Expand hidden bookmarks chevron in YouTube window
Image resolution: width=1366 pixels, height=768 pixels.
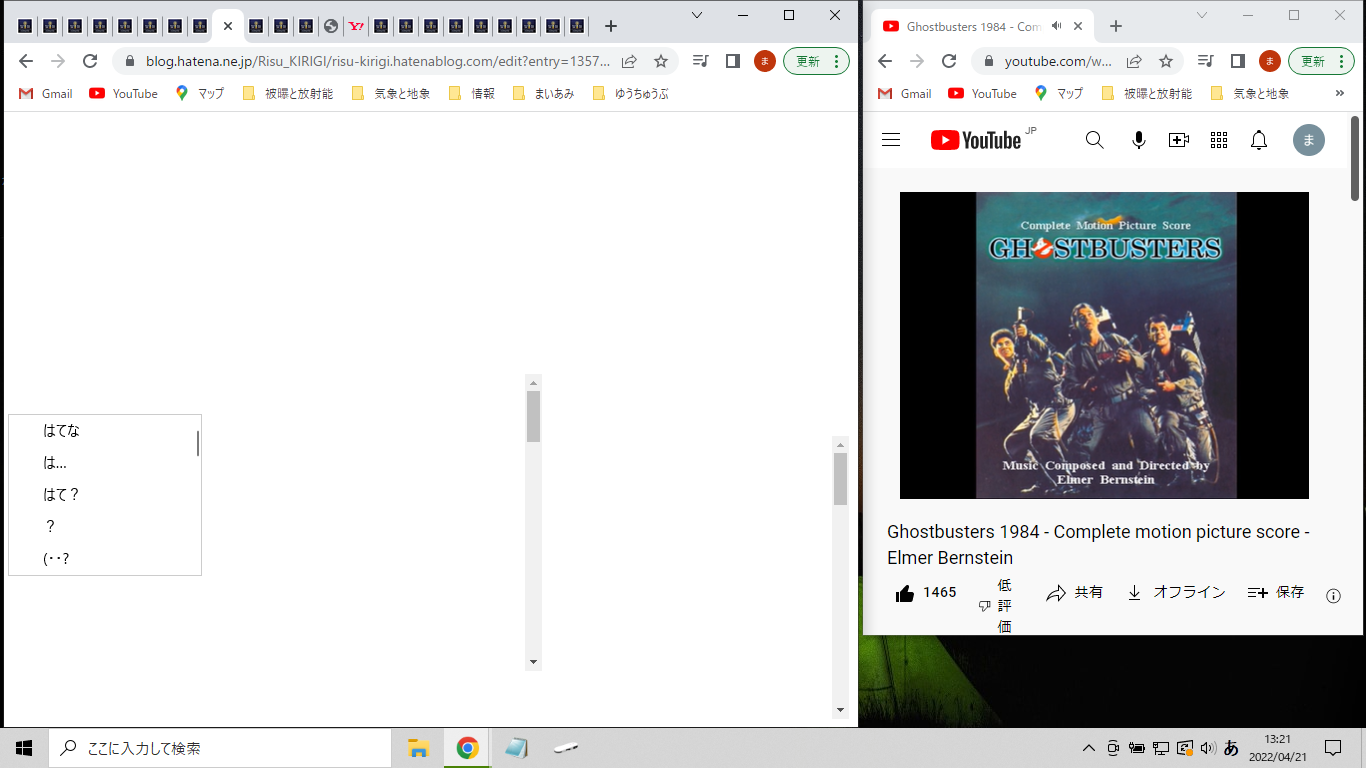coord(1340,93)
